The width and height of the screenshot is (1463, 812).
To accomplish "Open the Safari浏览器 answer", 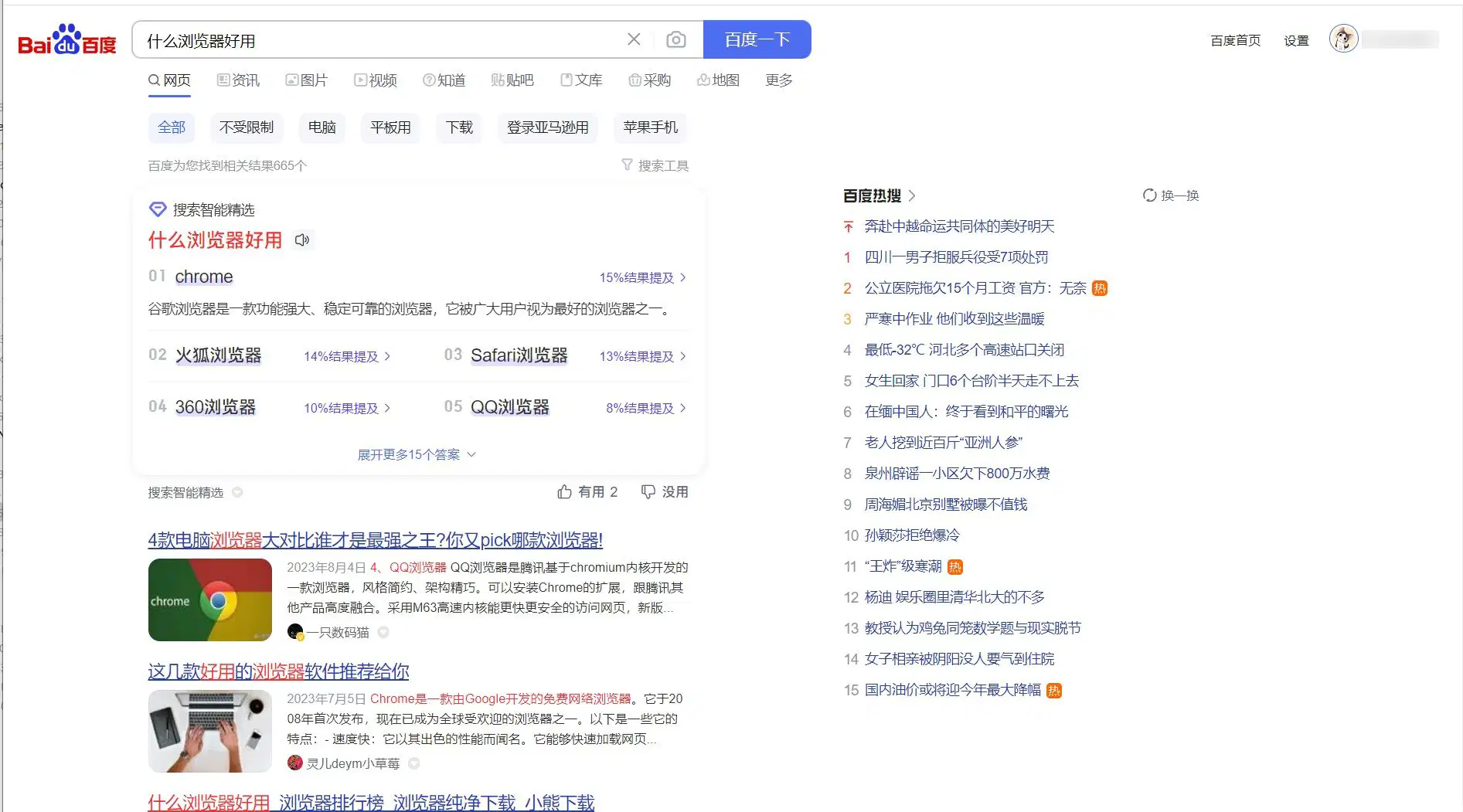I will click(519, 355).
